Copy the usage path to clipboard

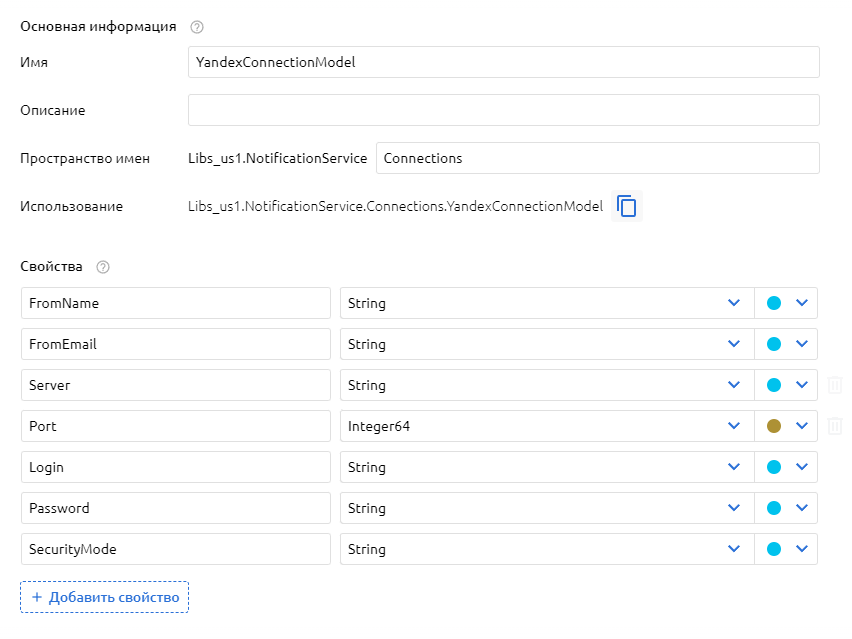627,206
